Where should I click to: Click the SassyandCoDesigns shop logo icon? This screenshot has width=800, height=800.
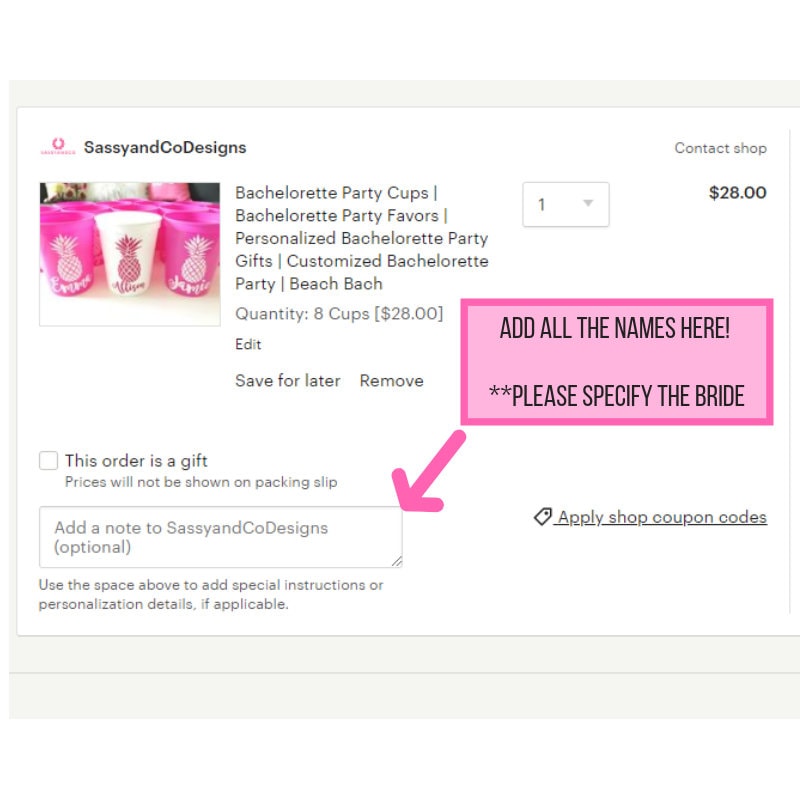pyautogui.click(x=58, y=146)
